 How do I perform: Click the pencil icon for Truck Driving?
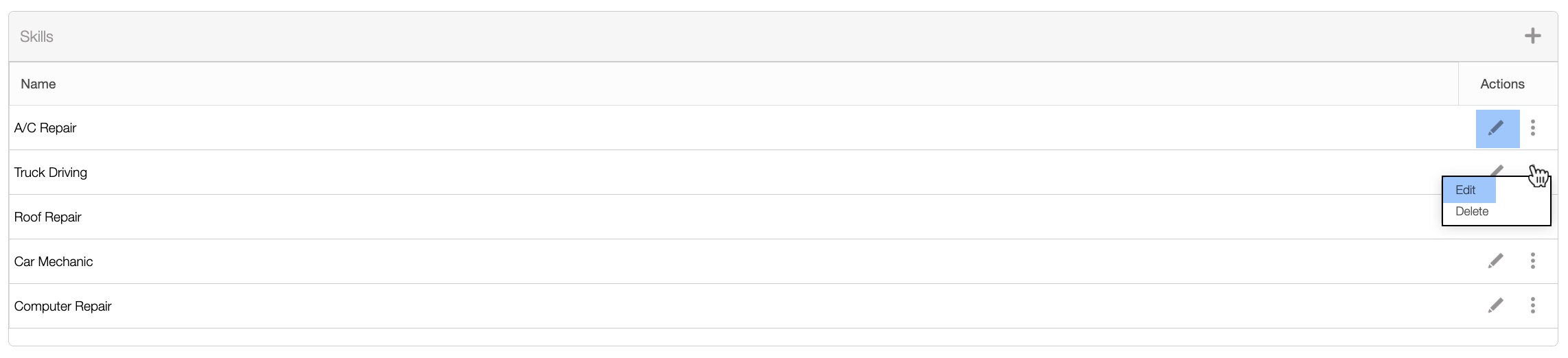1497,169
